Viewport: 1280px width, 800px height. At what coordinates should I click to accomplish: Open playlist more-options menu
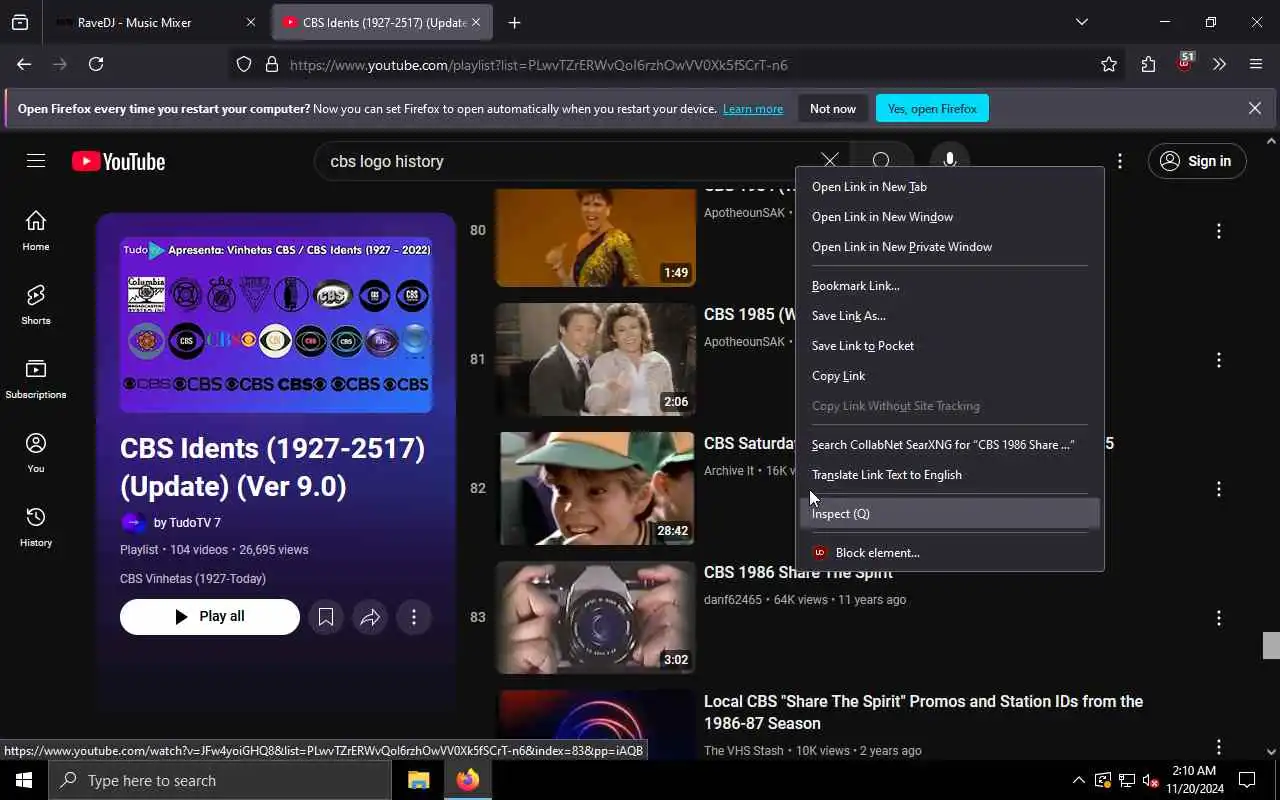tap(414, 617)
